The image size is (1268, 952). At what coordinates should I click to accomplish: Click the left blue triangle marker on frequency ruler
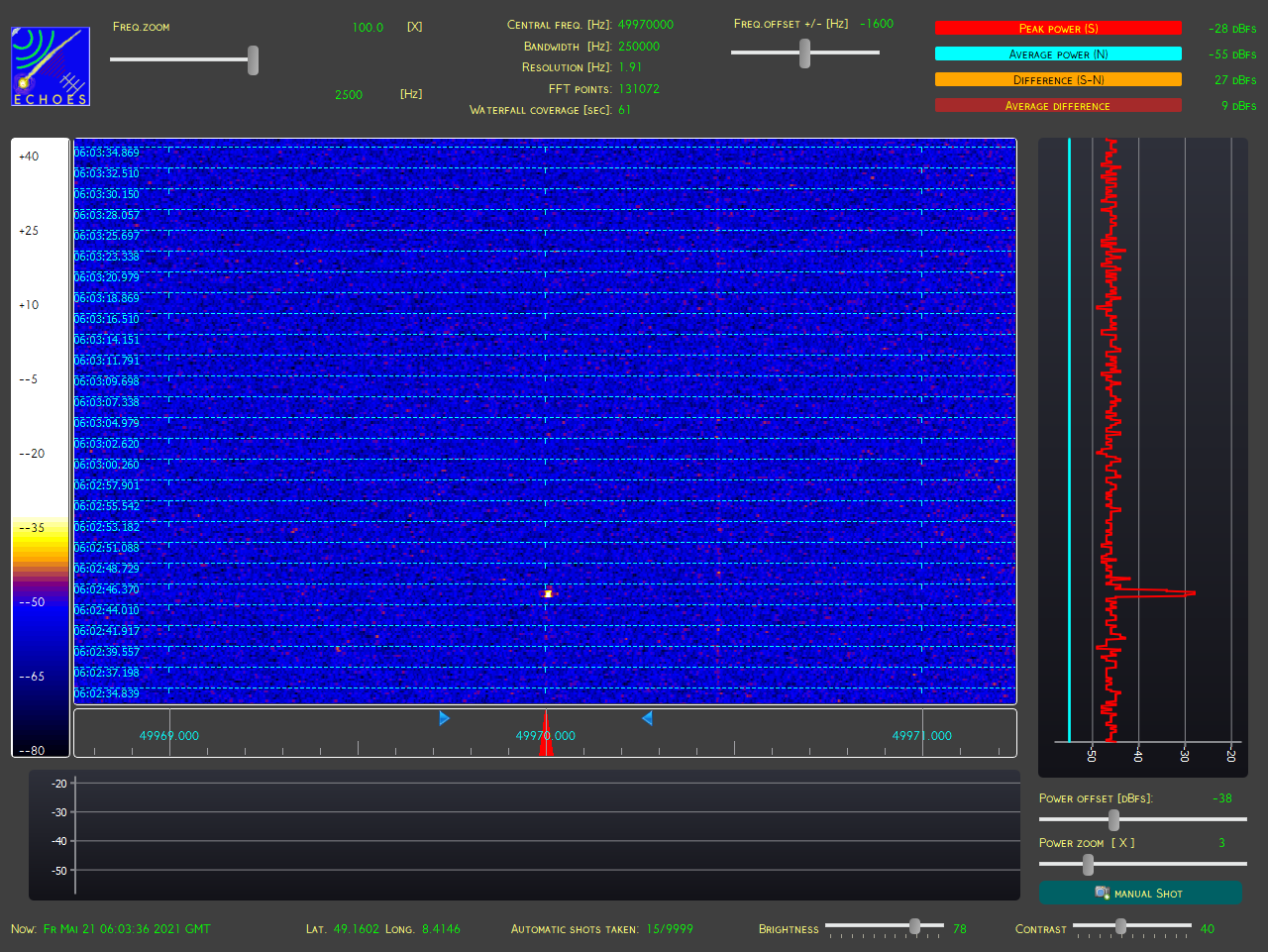point(445,718)
